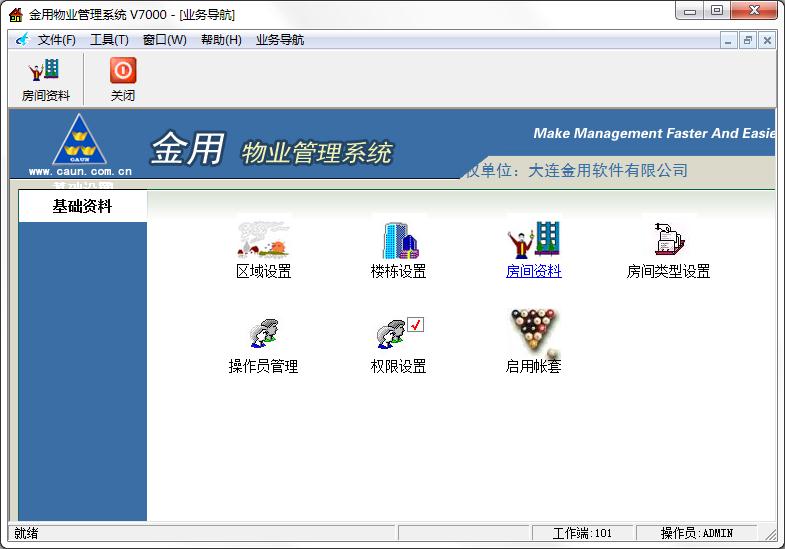Maximize the main application window
Image resolution: width=785 pixels, height=549 pixels.
click(x=717, y=11)
